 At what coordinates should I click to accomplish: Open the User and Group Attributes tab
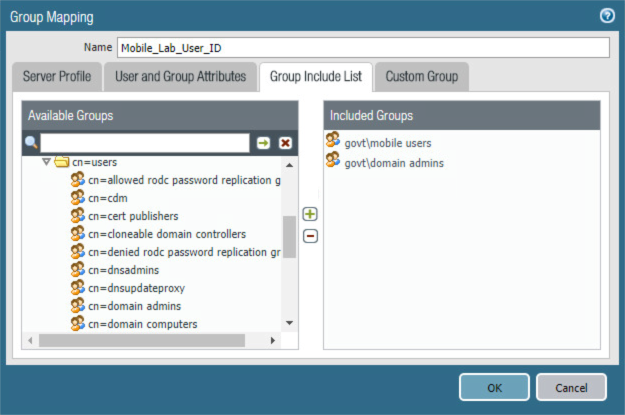click(180, 77)
